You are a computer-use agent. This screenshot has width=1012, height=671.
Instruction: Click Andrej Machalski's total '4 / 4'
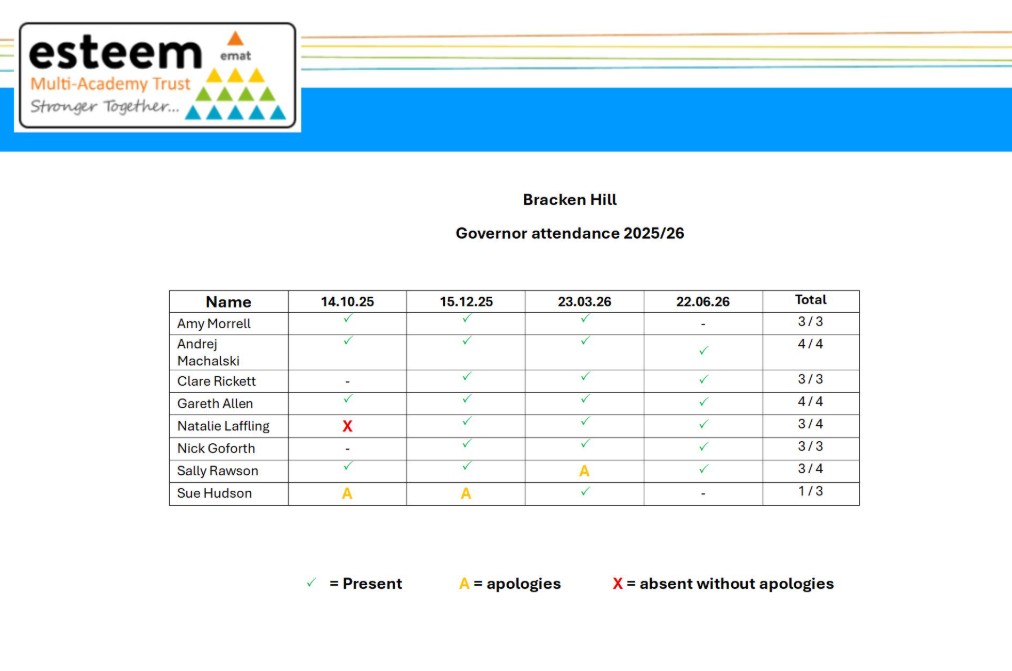811,344
